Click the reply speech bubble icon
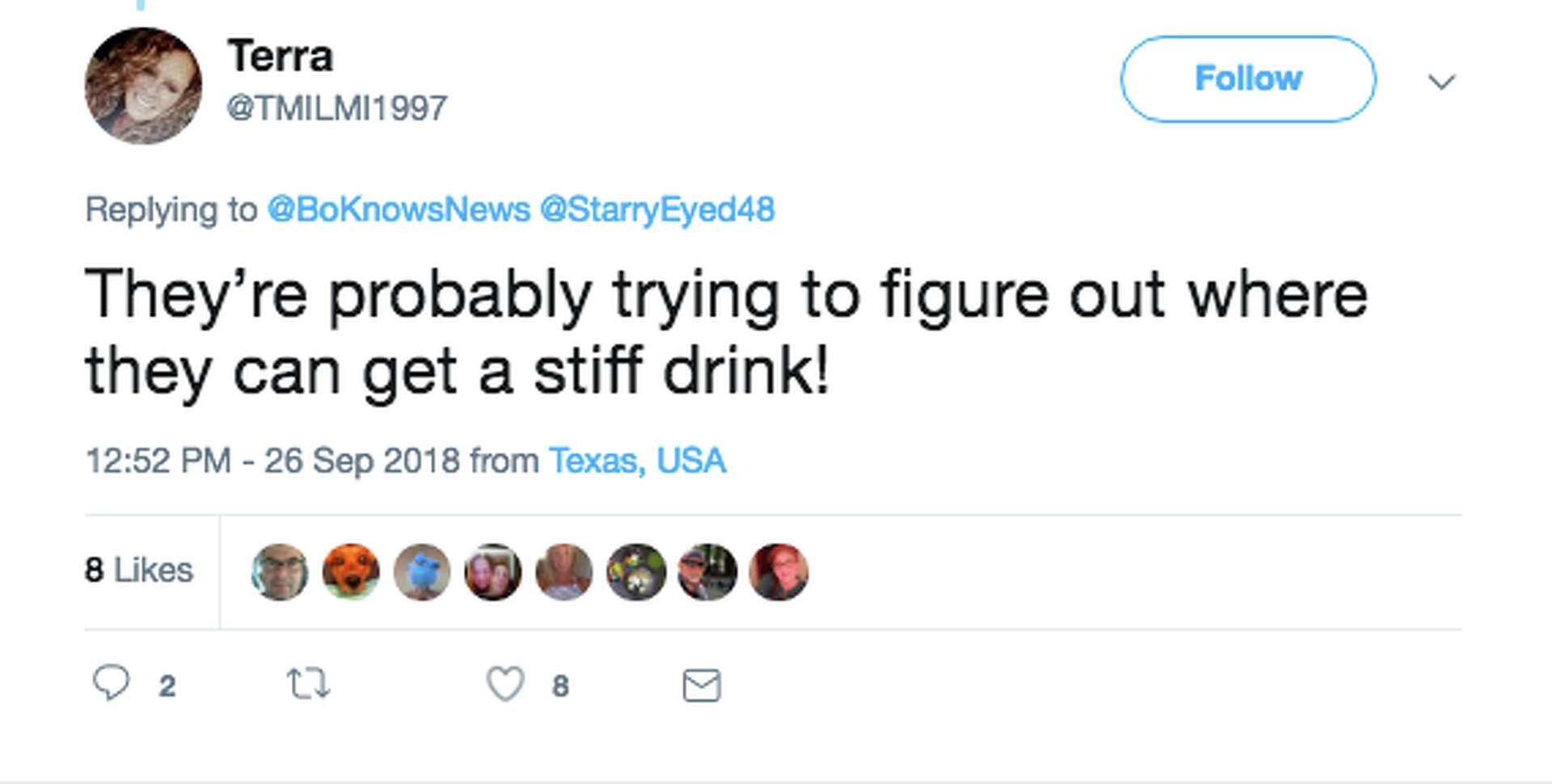Image resolution: width=1552 pixels, height=784 pixels. click(111, 683)
